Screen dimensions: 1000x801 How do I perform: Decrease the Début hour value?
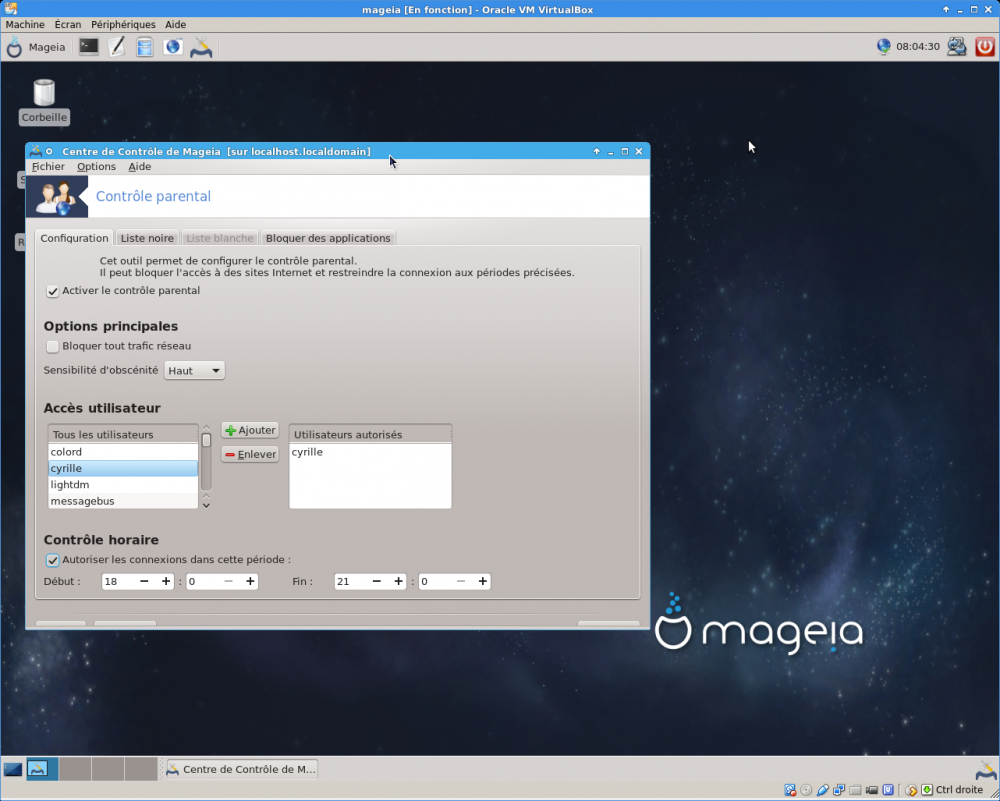144,581
